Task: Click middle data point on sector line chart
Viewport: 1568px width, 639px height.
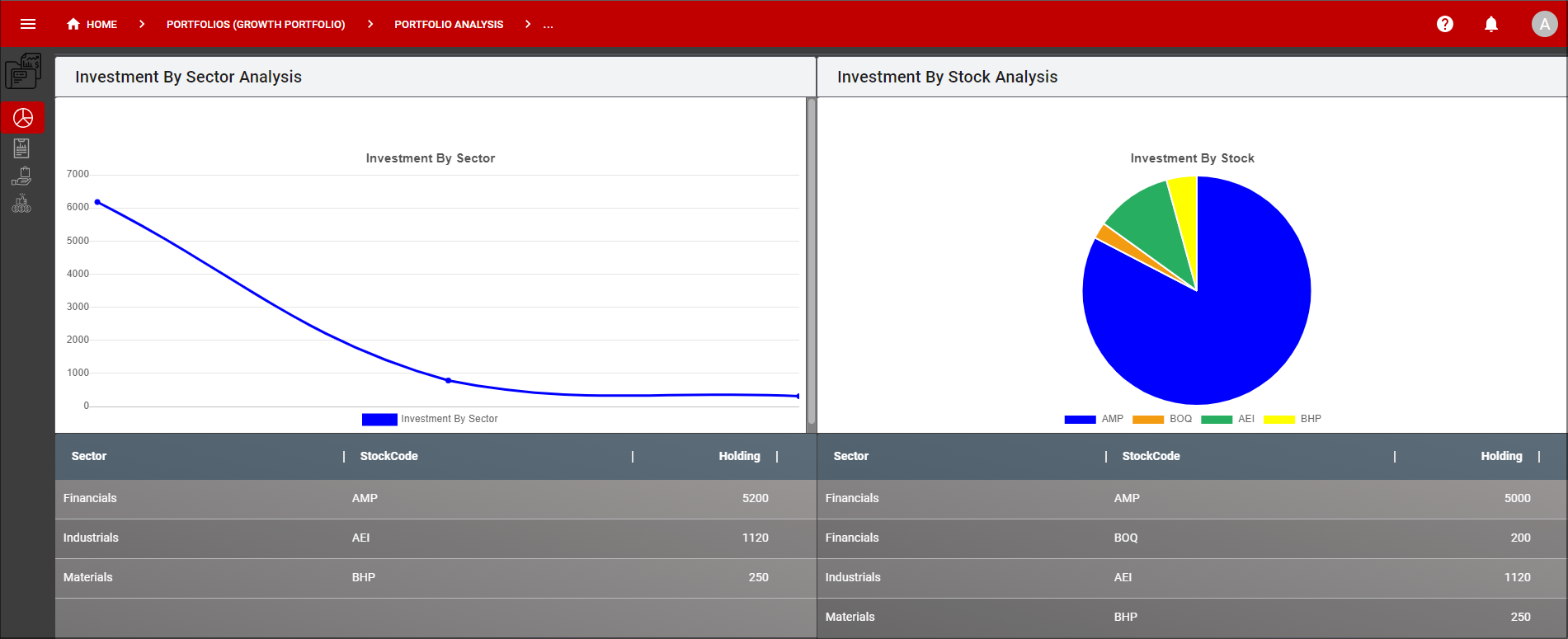Action: [x=449, y=380]
